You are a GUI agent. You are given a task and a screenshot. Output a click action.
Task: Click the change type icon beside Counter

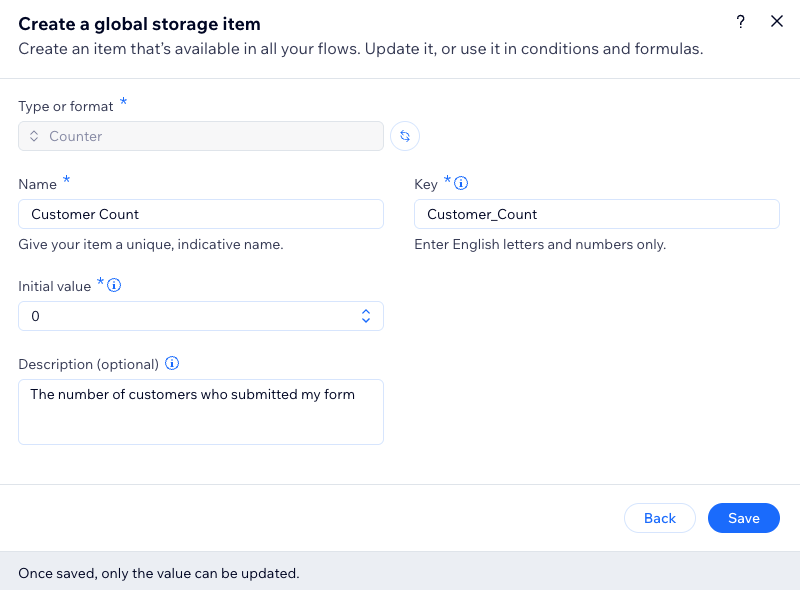tap(405, 136)
